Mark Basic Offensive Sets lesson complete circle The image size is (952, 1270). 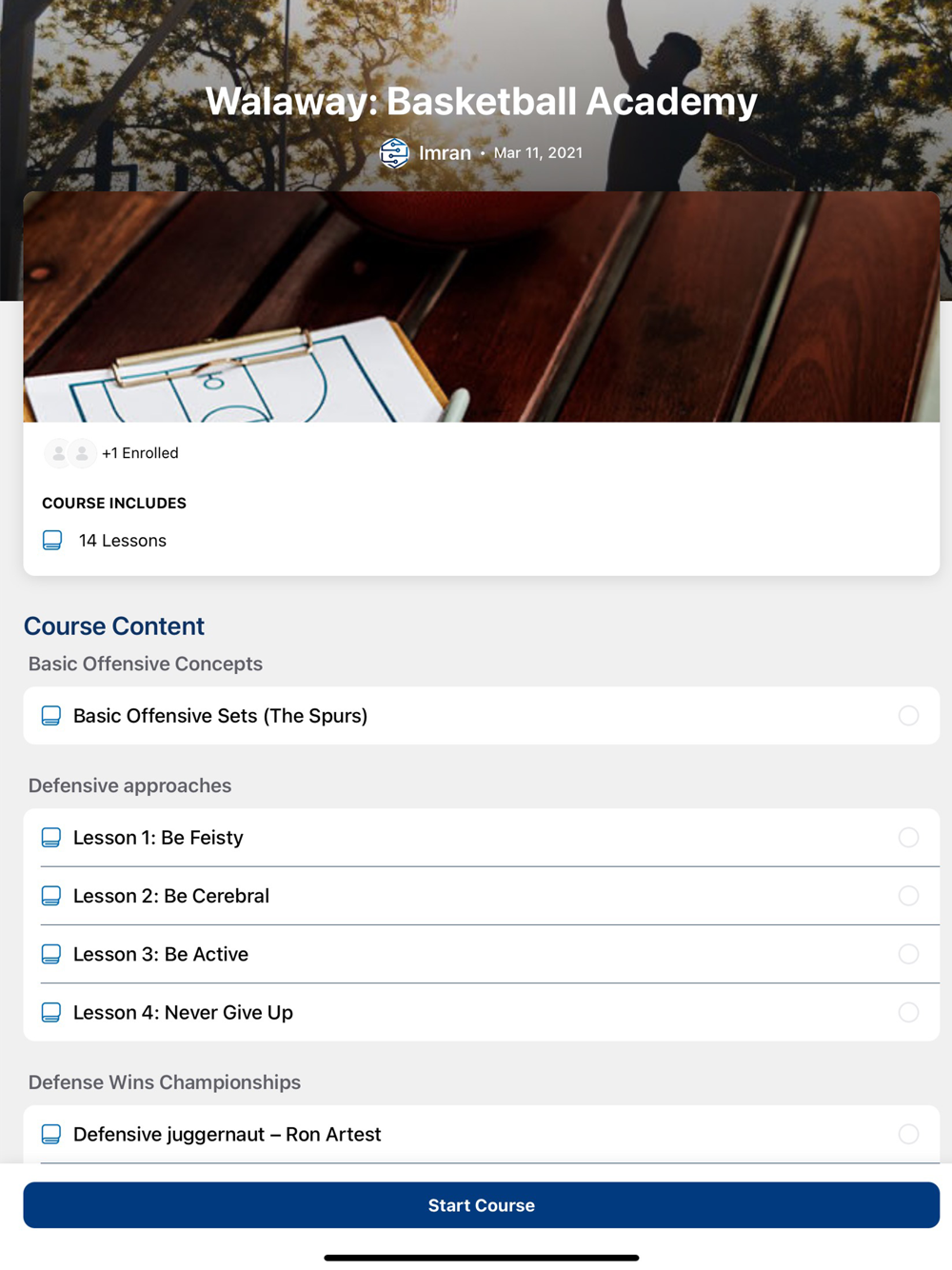[909, 716]
